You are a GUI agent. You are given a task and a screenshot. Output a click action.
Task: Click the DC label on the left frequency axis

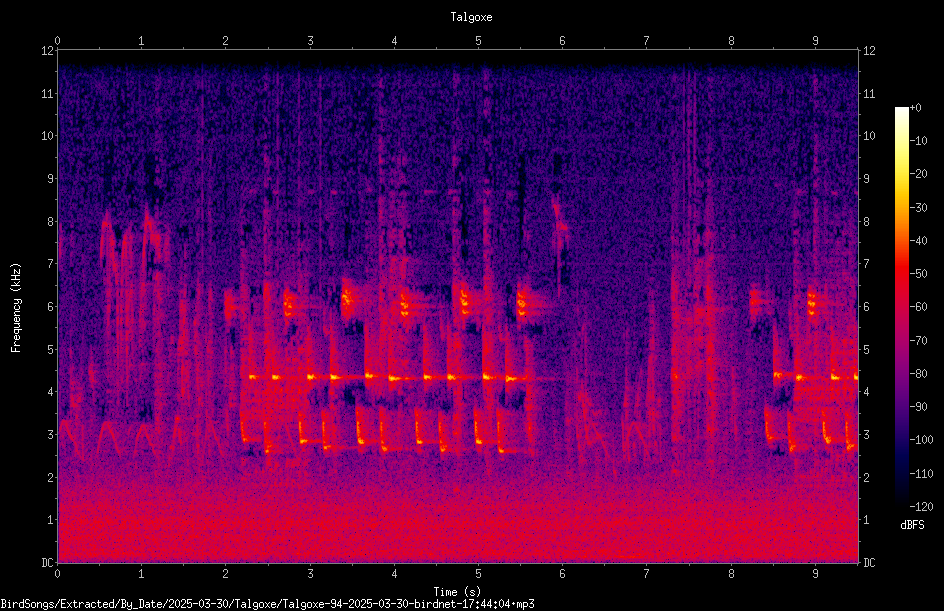tap(47, 563)
